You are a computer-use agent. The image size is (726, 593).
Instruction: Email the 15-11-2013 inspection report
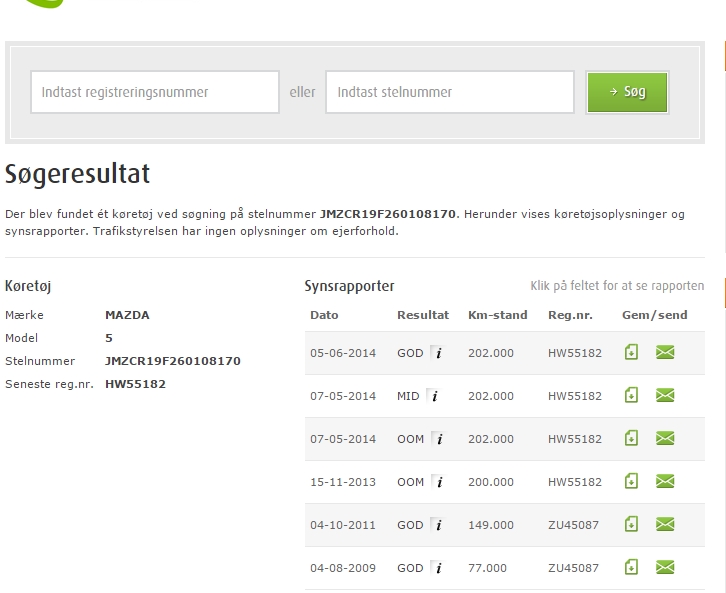tap(665, 481)
